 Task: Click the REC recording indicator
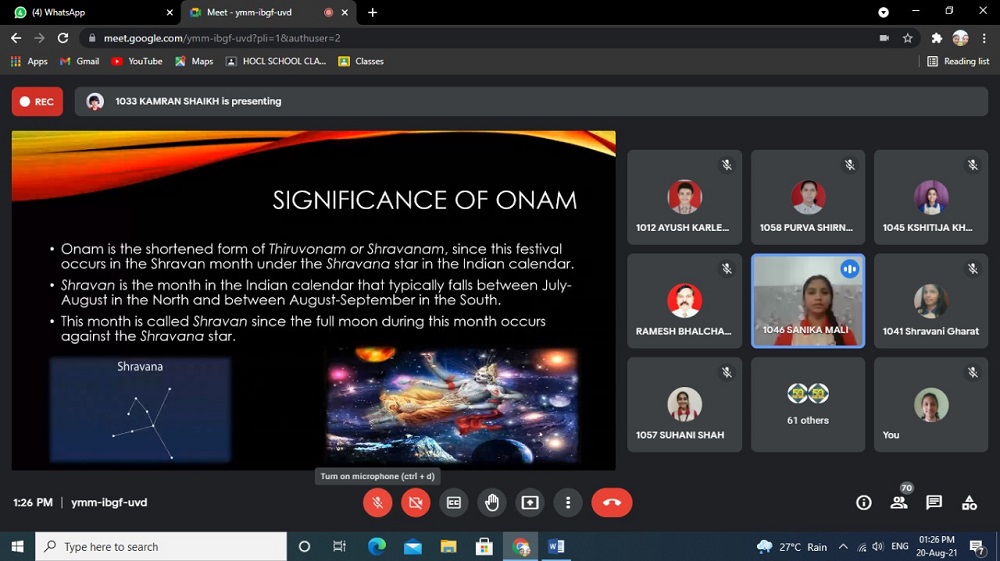(x=37, y=102)
